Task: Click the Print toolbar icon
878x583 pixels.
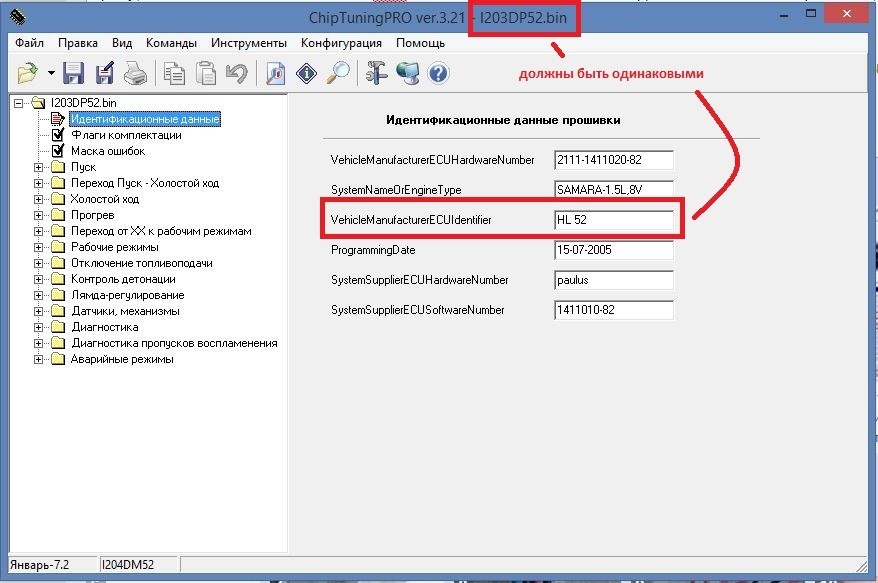Action: pos(135,73)
